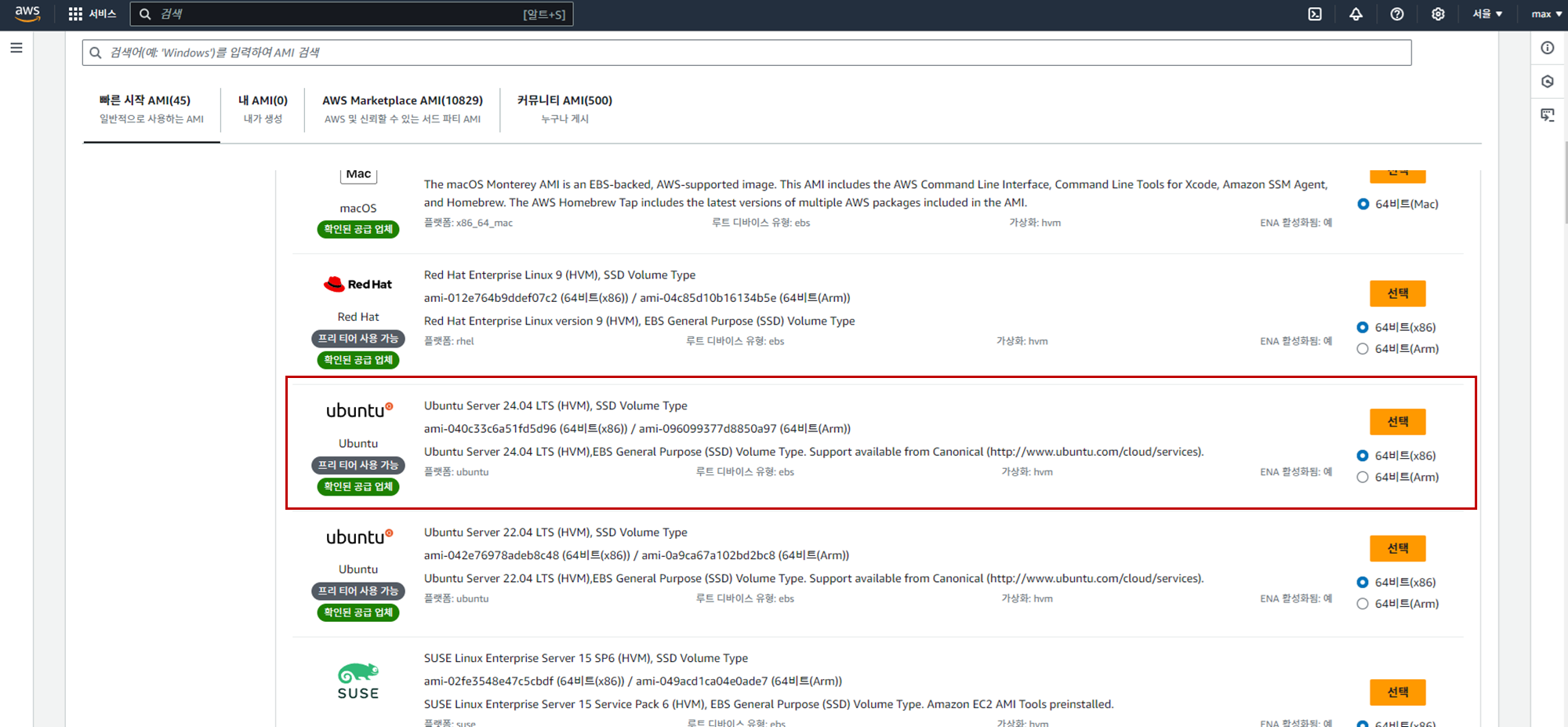Click AMI ID ami-040c33c6a51fd5d96 text
The image size is (1568, 727).
point(490,429)
